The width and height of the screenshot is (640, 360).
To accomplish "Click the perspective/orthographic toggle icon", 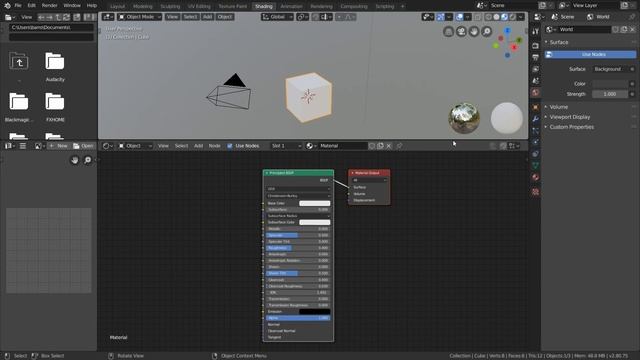I will (449, 32).
